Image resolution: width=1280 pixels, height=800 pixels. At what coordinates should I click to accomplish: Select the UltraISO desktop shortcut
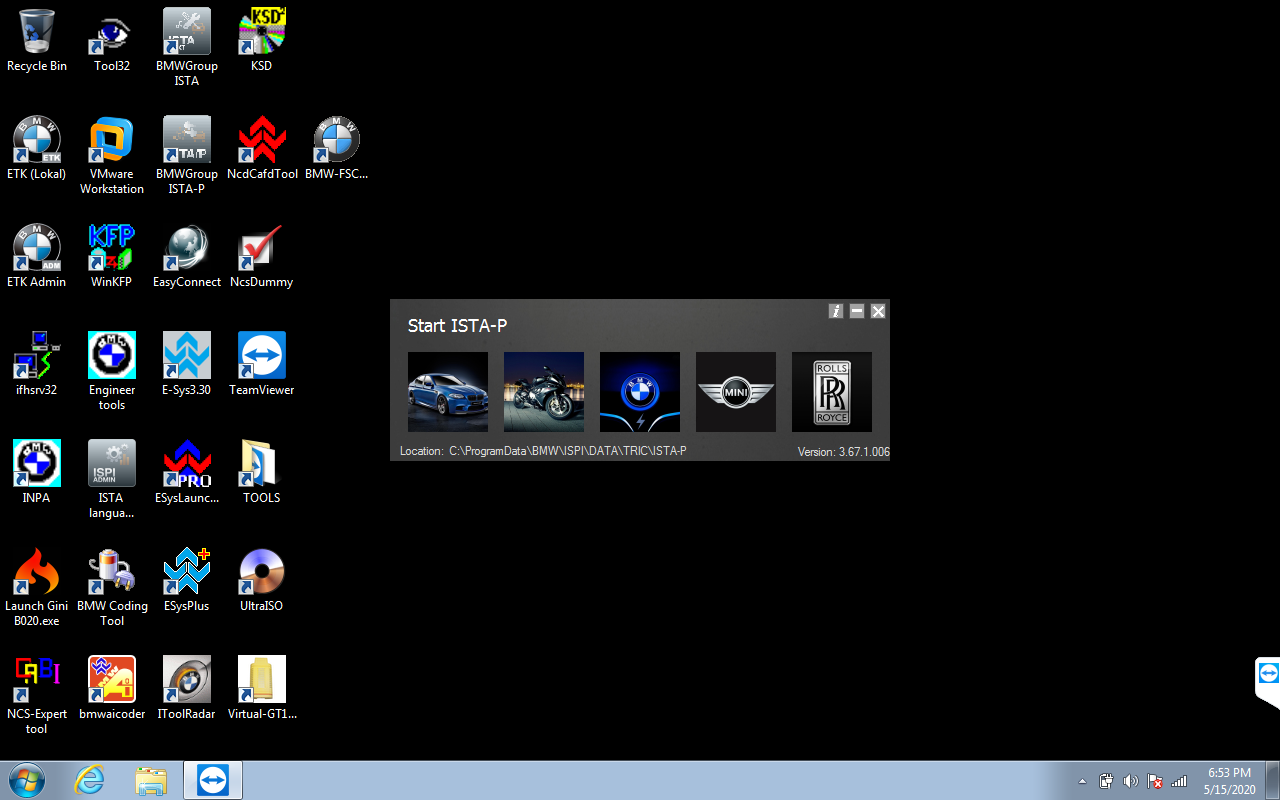click(262, 580)
